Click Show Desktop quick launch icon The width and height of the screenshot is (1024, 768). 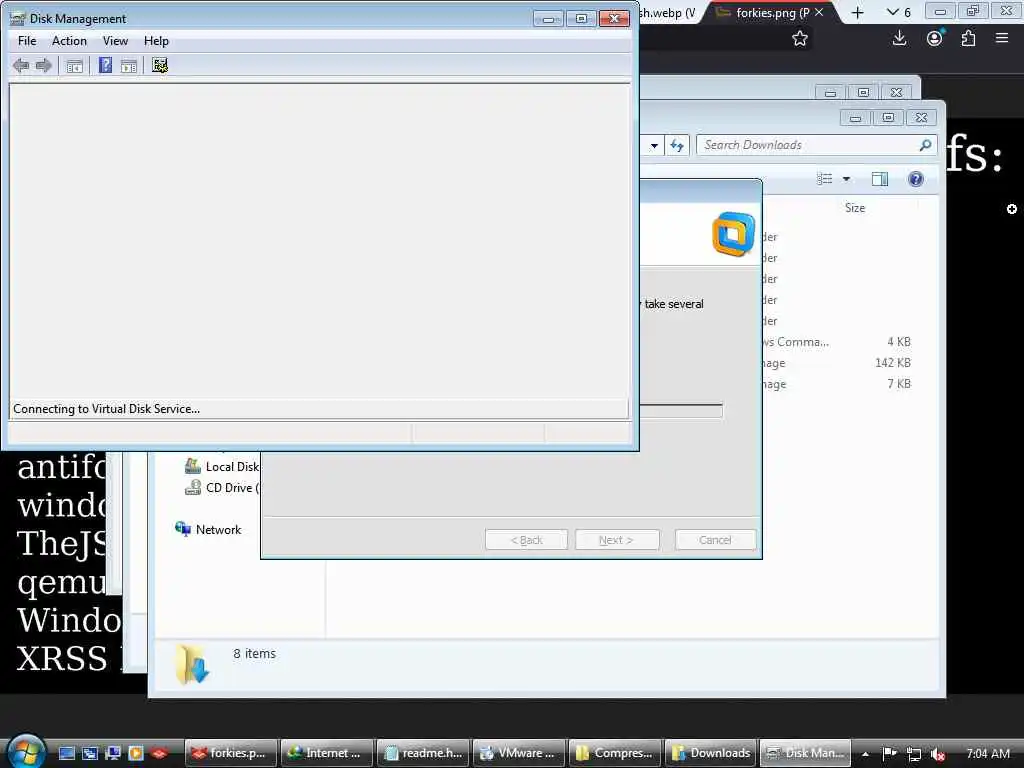point(67,753)
